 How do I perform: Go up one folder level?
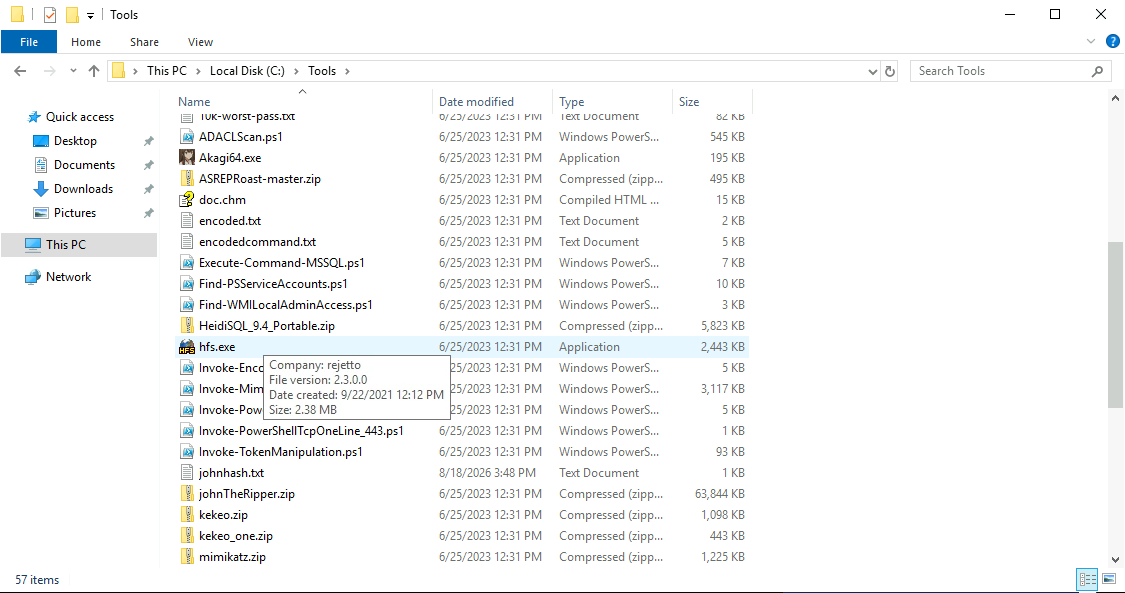point(93,71)
